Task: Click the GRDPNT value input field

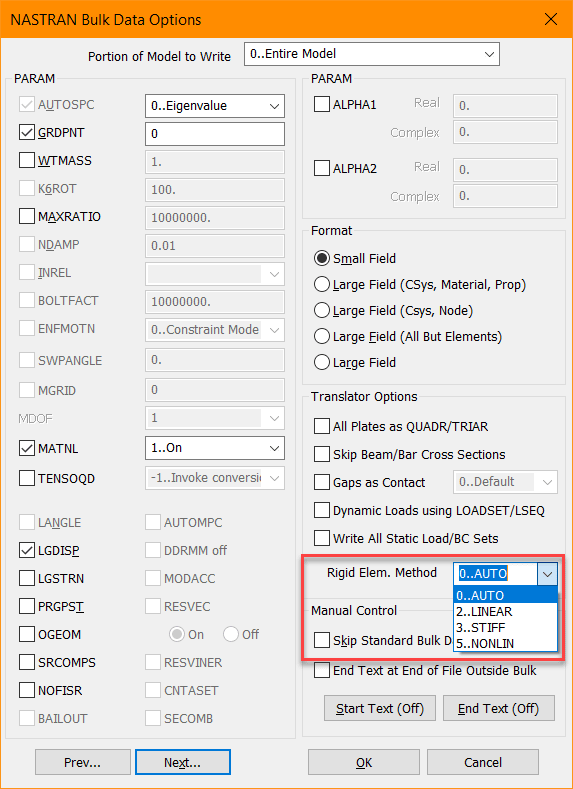Action: [215, 133]
